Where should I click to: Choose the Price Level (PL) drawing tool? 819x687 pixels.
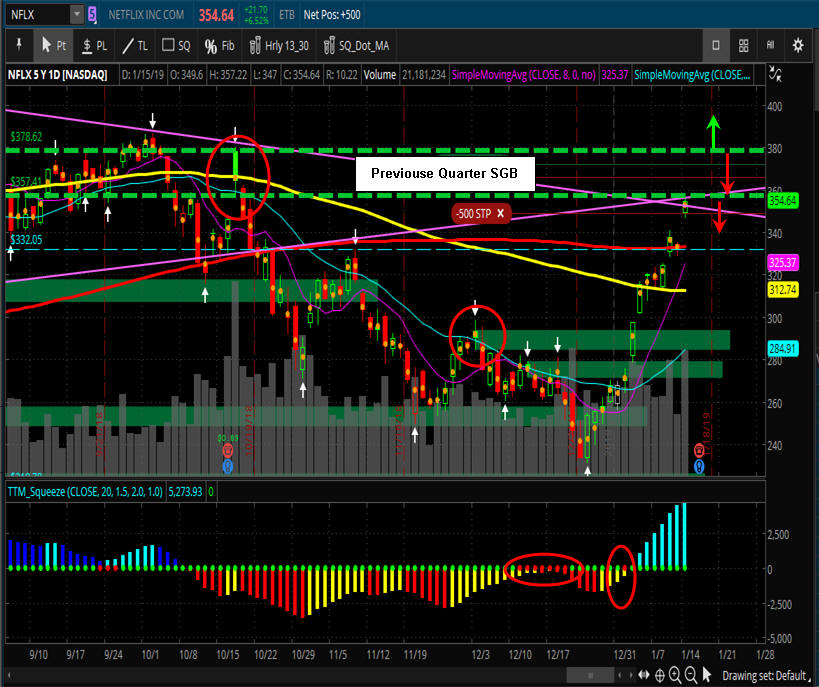click(95, 45)
